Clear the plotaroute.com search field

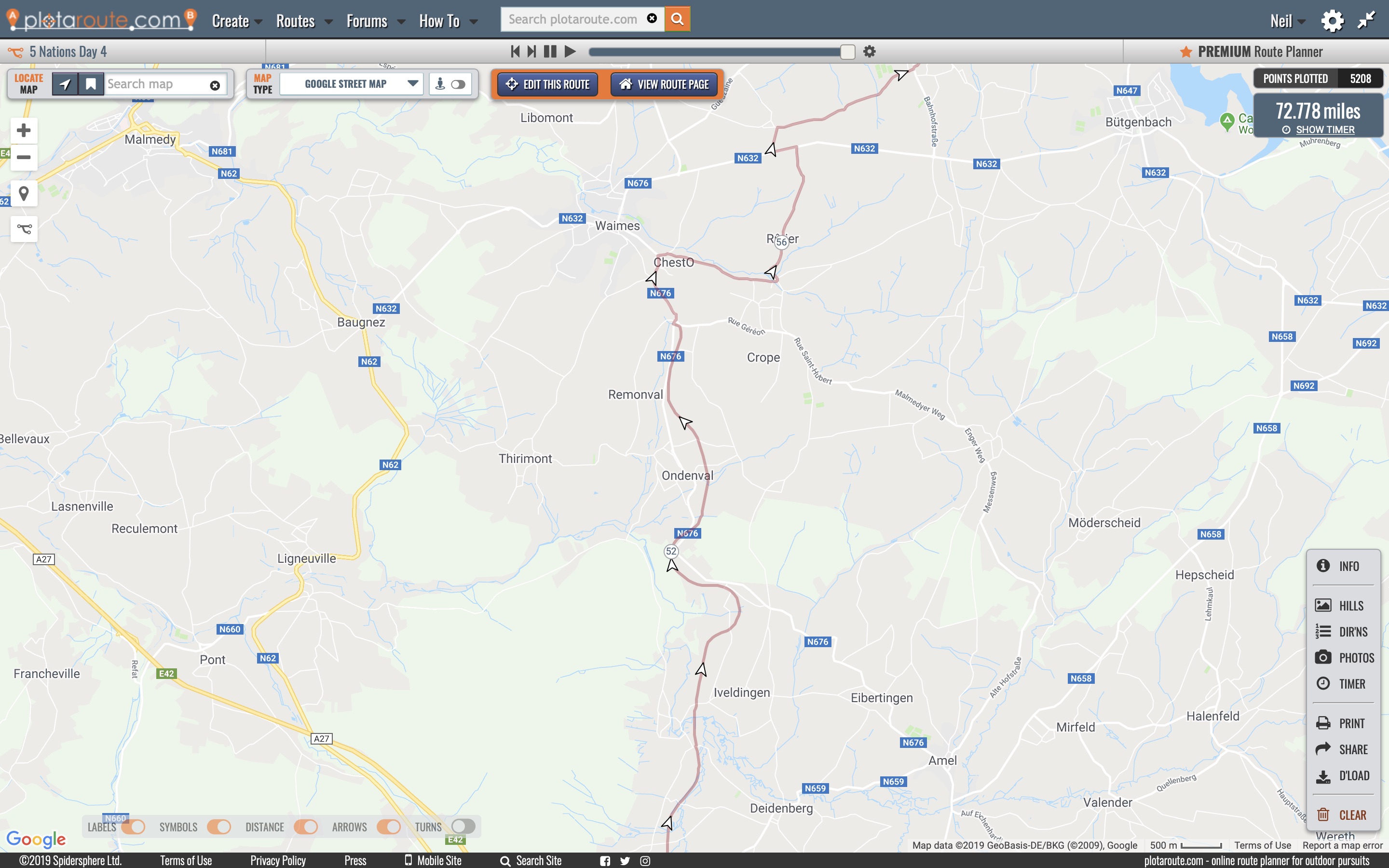652,18
